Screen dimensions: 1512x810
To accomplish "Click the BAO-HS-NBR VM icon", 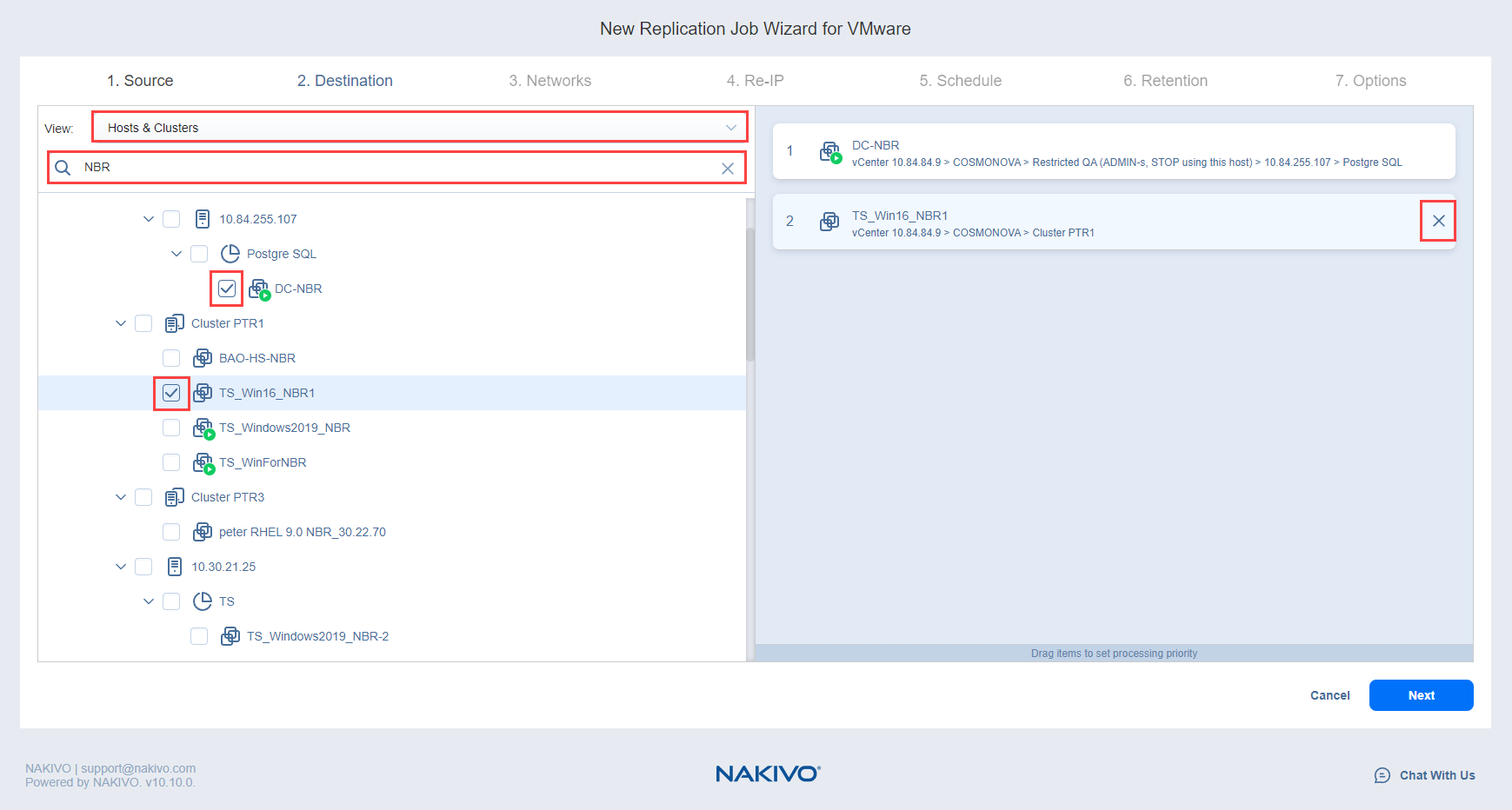I will (203, 358).
